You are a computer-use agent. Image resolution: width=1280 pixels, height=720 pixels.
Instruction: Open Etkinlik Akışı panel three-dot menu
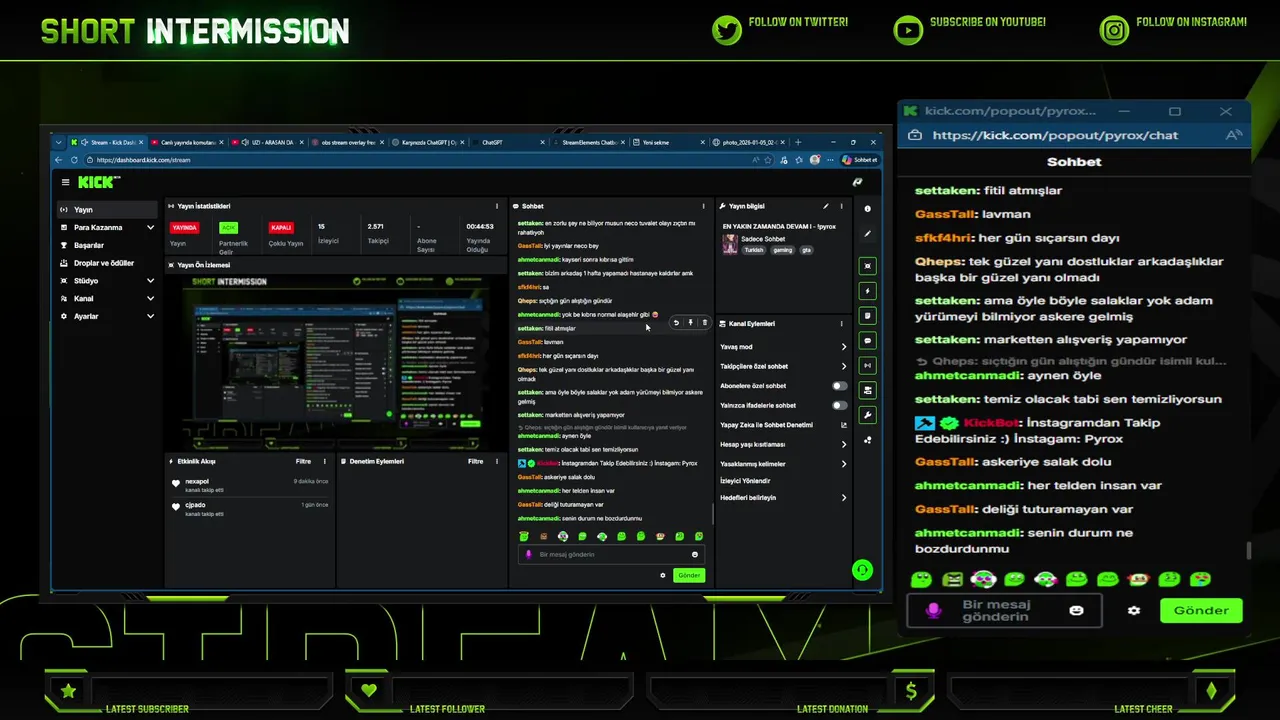tap(324, 461)
